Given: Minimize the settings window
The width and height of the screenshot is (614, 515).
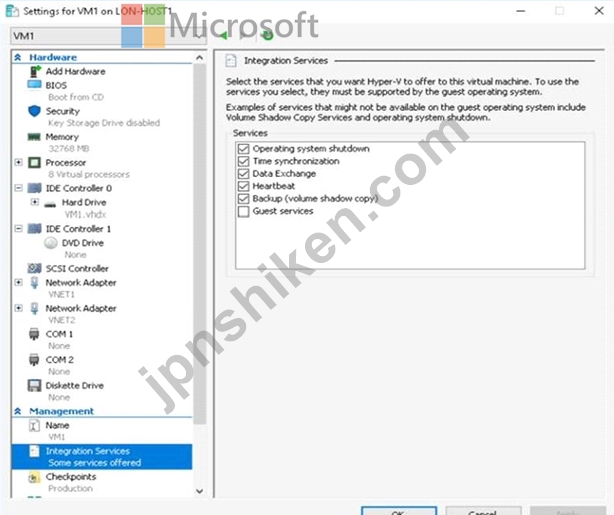Looking at the screenshot, I should (x=520, y=11).
